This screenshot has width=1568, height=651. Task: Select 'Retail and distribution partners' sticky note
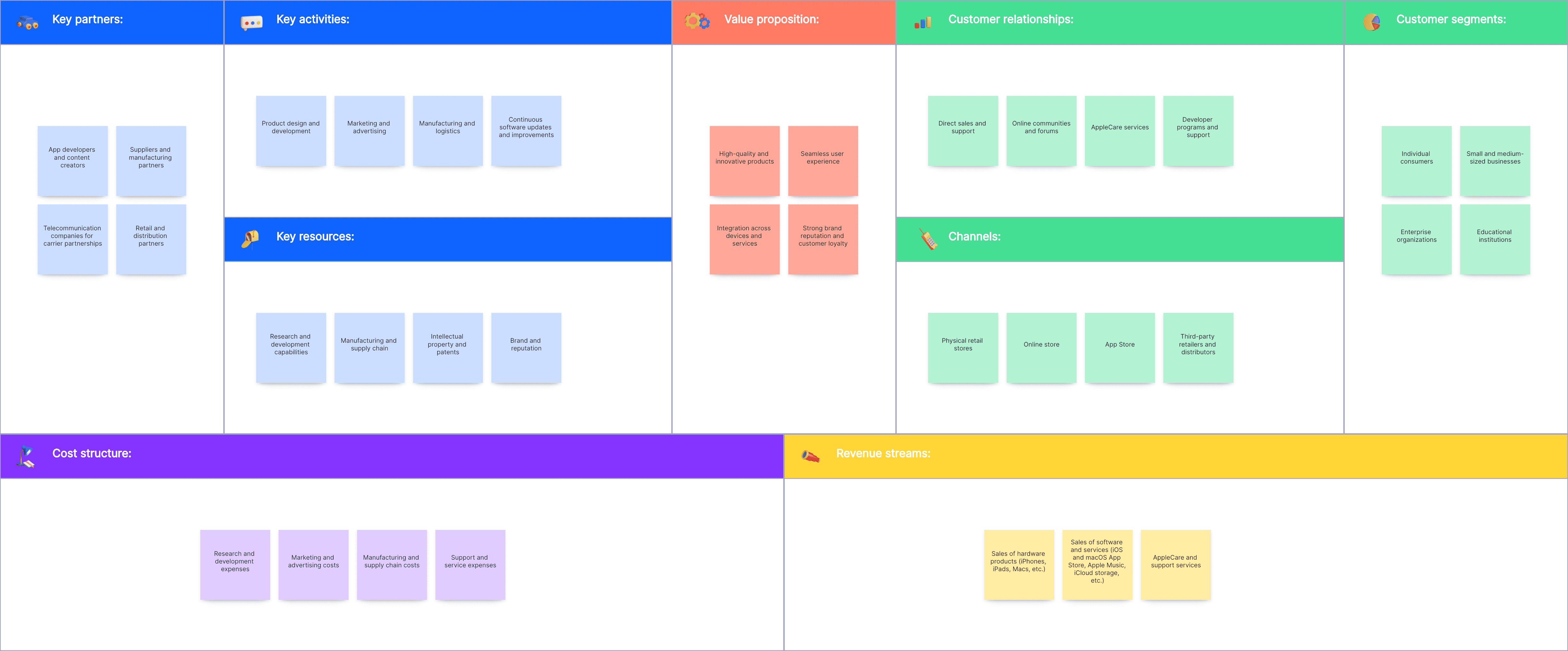151,239
